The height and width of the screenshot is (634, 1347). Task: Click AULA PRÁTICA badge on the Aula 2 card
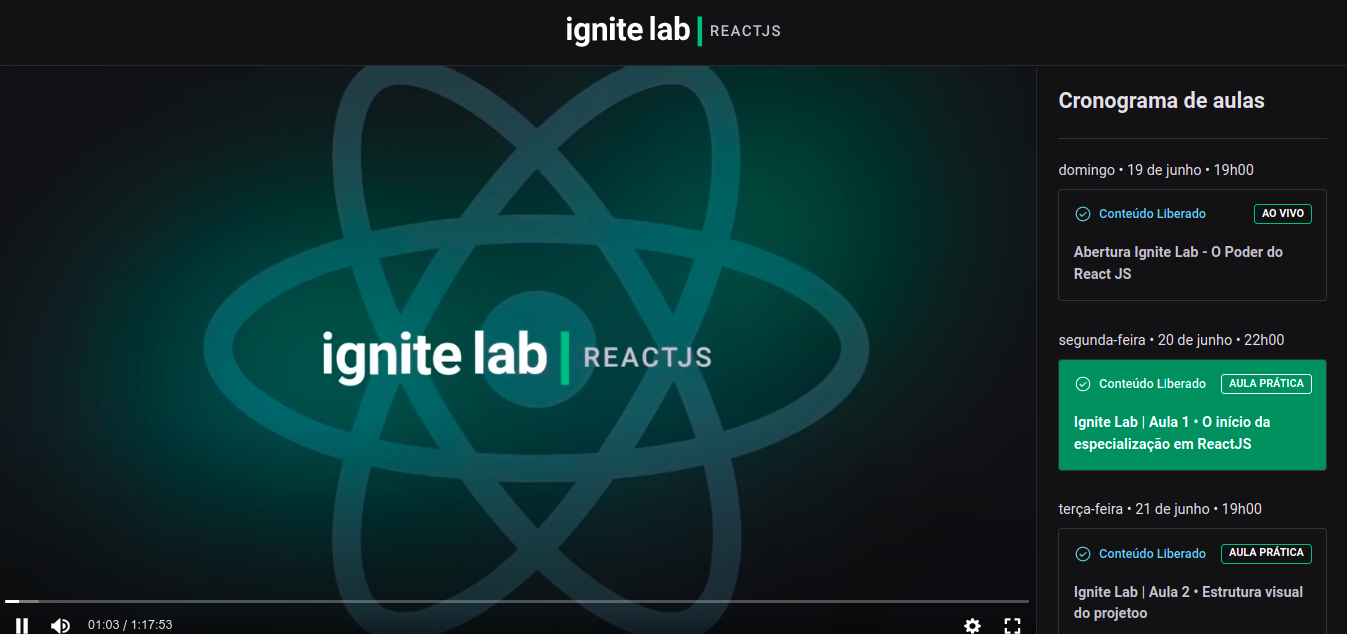click(1266, 553)
